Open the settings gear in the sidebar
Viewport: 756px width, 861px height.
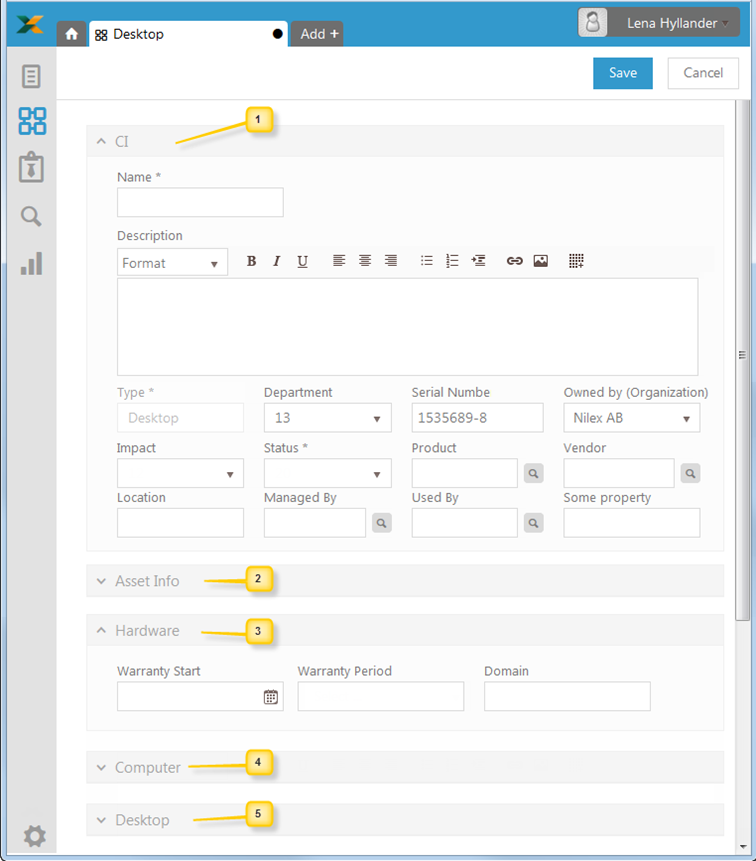point(33,836)
